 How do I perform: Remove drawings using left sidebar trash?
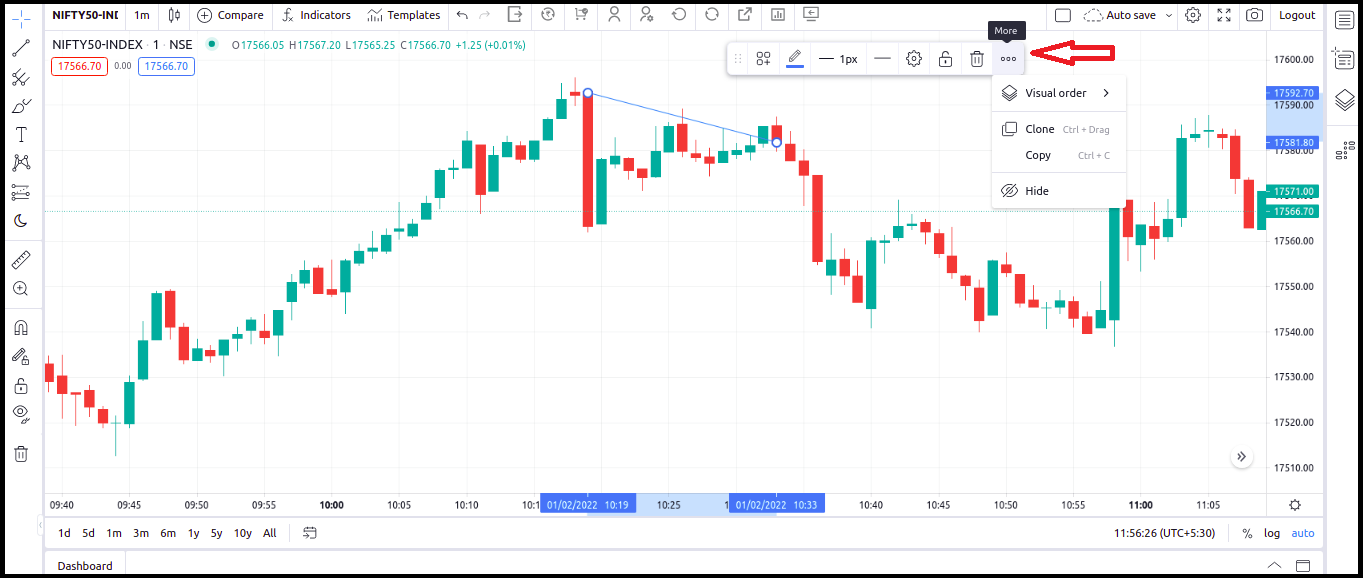pyautogui.click(x=20, y=453)
